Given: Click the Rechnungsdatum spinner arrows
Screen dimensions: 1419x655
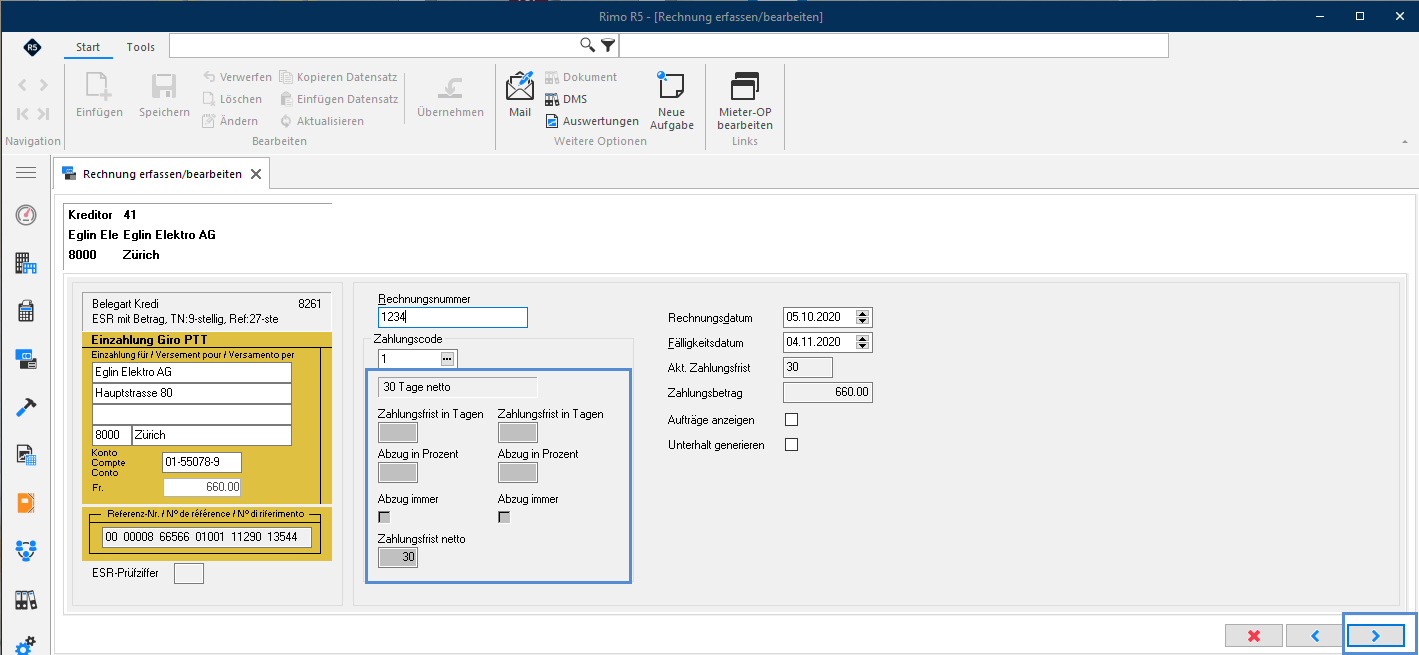Looking at the screenshot, I should coord(864,317).
